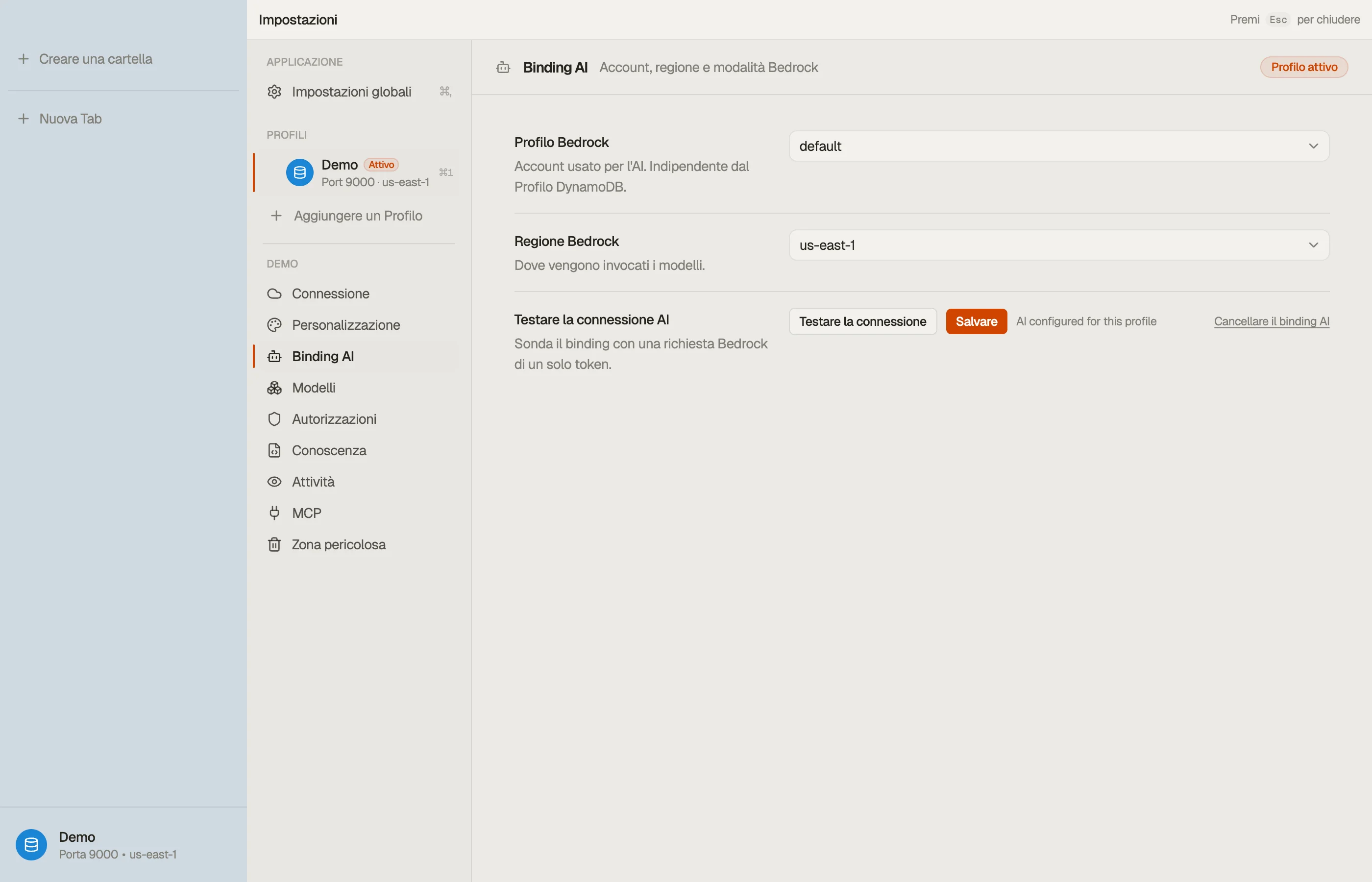Click the Regione Bedrock field label
1372x882 pixels.
pyautogui.click(x=566, y=242)
